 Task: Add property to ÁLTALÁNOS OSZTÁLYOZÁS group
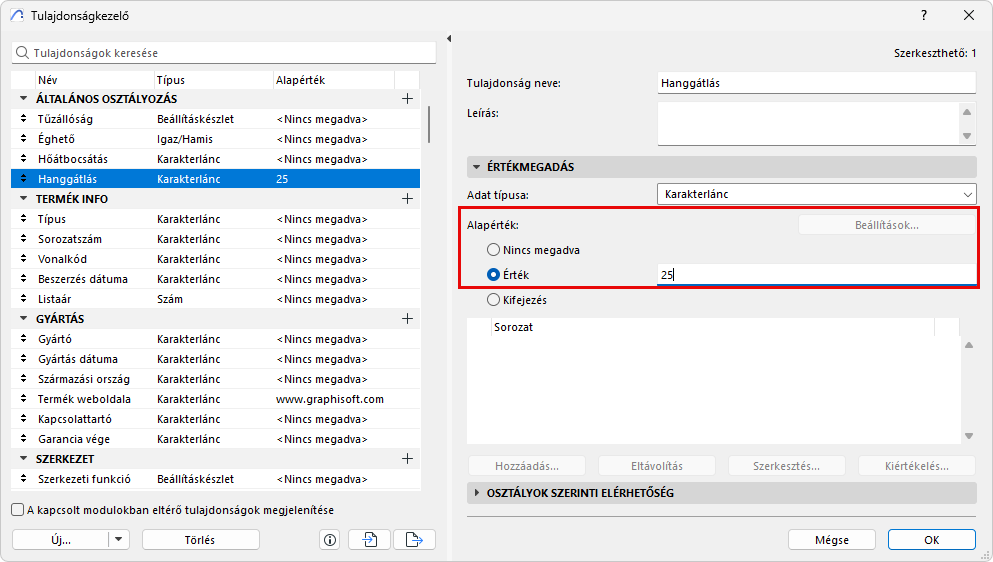[407, 99]
